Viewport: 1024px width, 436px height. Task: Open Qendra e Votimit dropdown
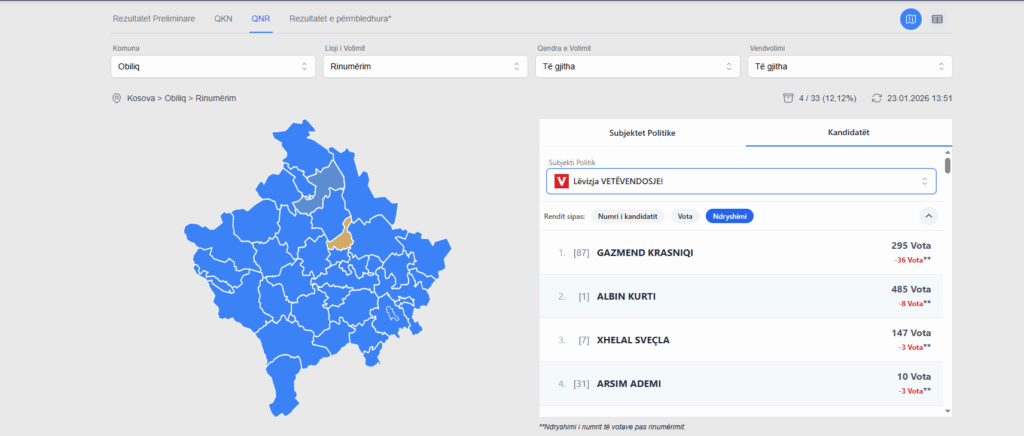coord(637,66)
